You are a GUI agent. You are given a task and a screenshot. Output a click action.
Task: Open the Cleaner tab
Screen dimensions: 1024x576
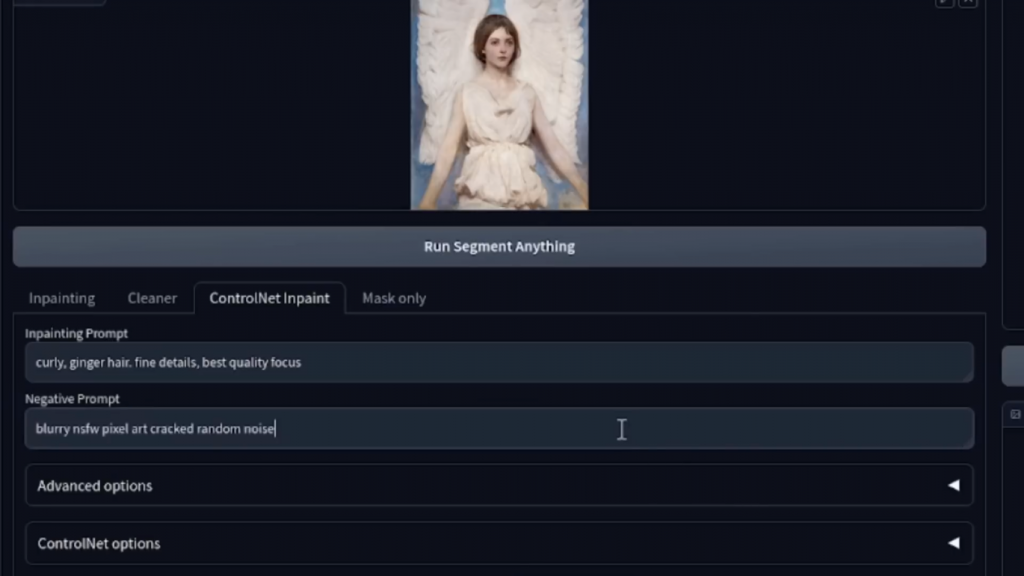152,298
